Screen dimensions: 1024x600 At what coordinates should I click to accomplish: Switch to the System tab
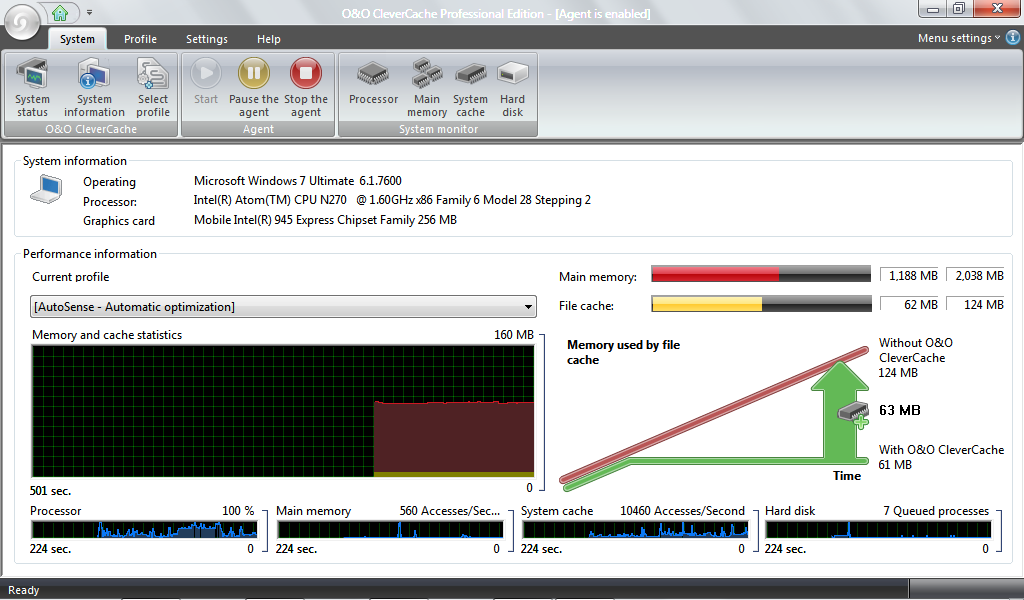77,39
